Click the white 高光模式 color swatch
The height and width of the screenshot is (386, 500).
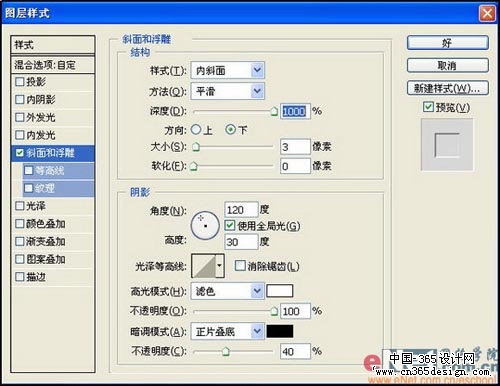click(x=280, y=291)
